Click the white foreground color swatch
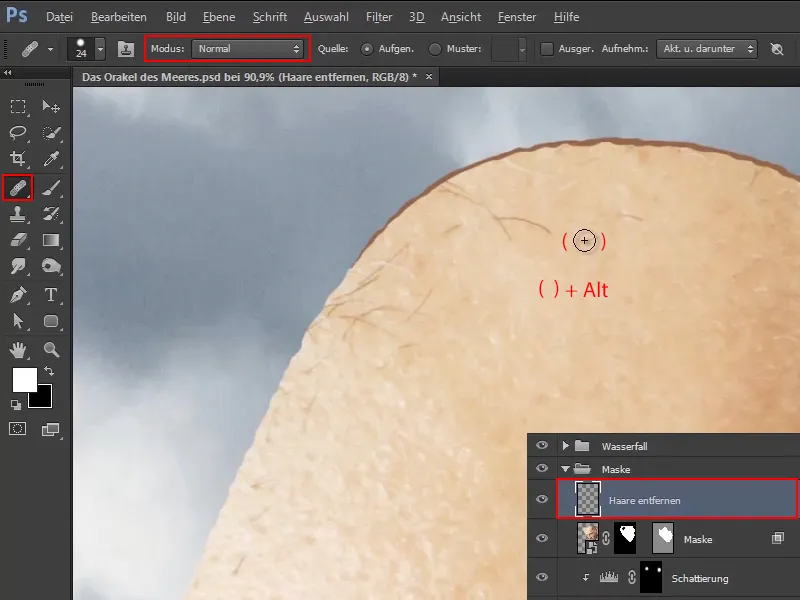The height and width of the screenshot is (600, 800). tap(24, 380)
